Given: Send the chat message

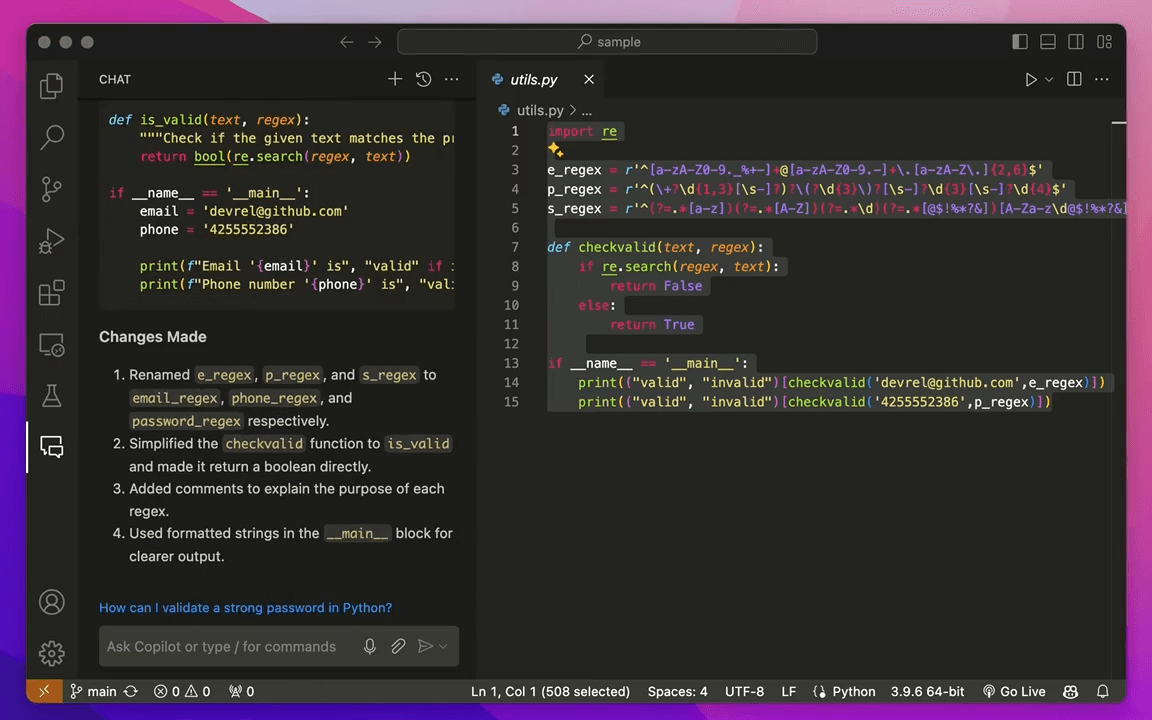Looking at the screenshot, I should coord(425,647).
